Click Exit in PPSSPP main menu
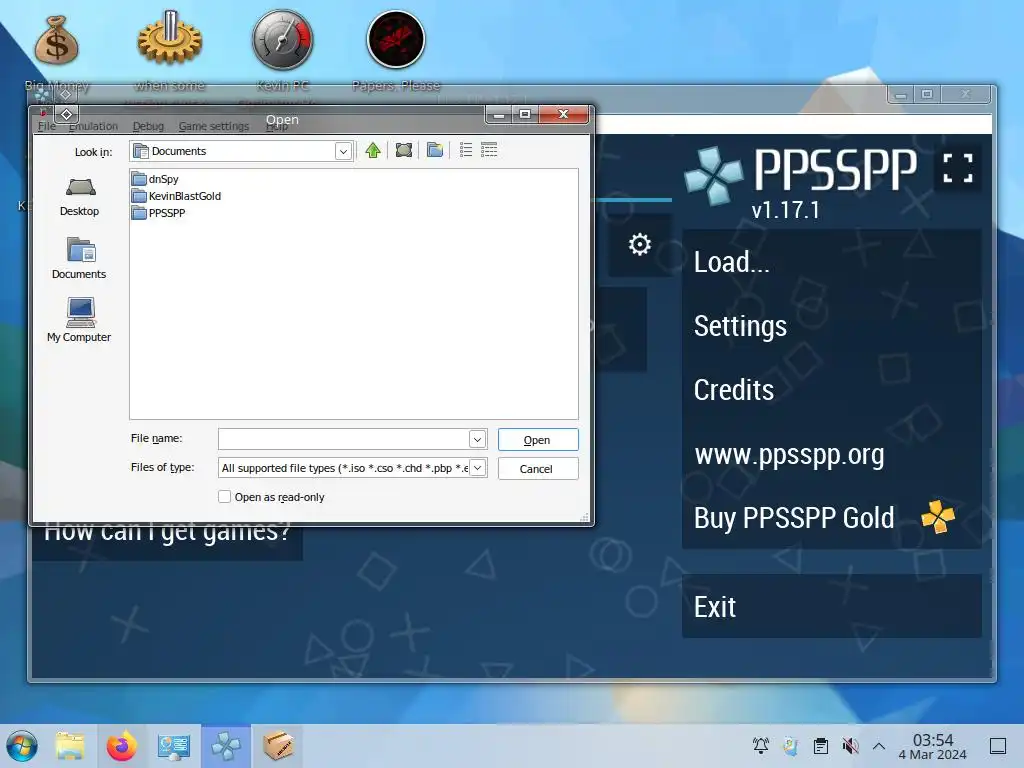The width and height of the screenshot is (1024, 768). click(831, 607)
